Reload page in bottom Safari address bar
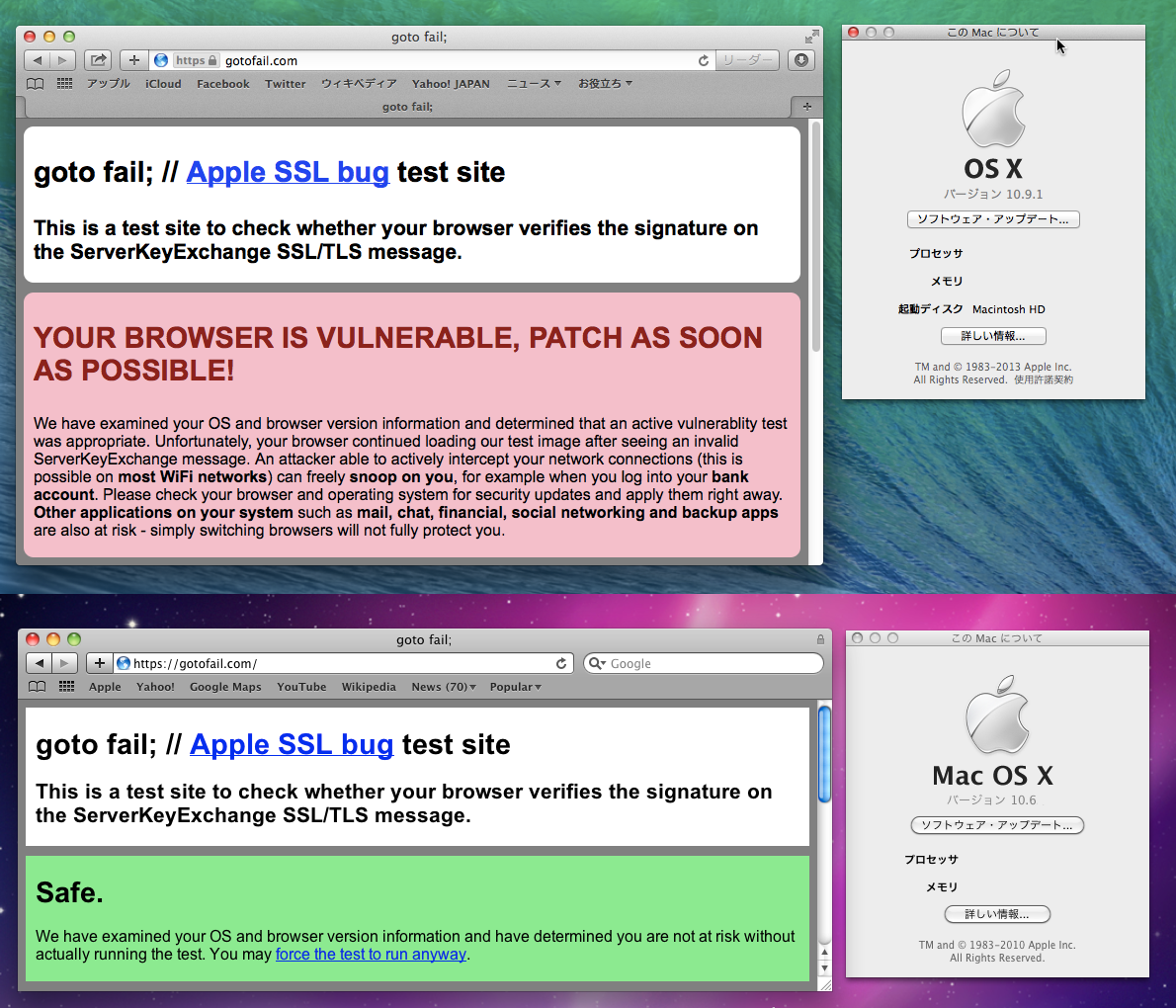Viewport: 1176px width, 1008px height. pyautogui.click(x=561, y=663)
